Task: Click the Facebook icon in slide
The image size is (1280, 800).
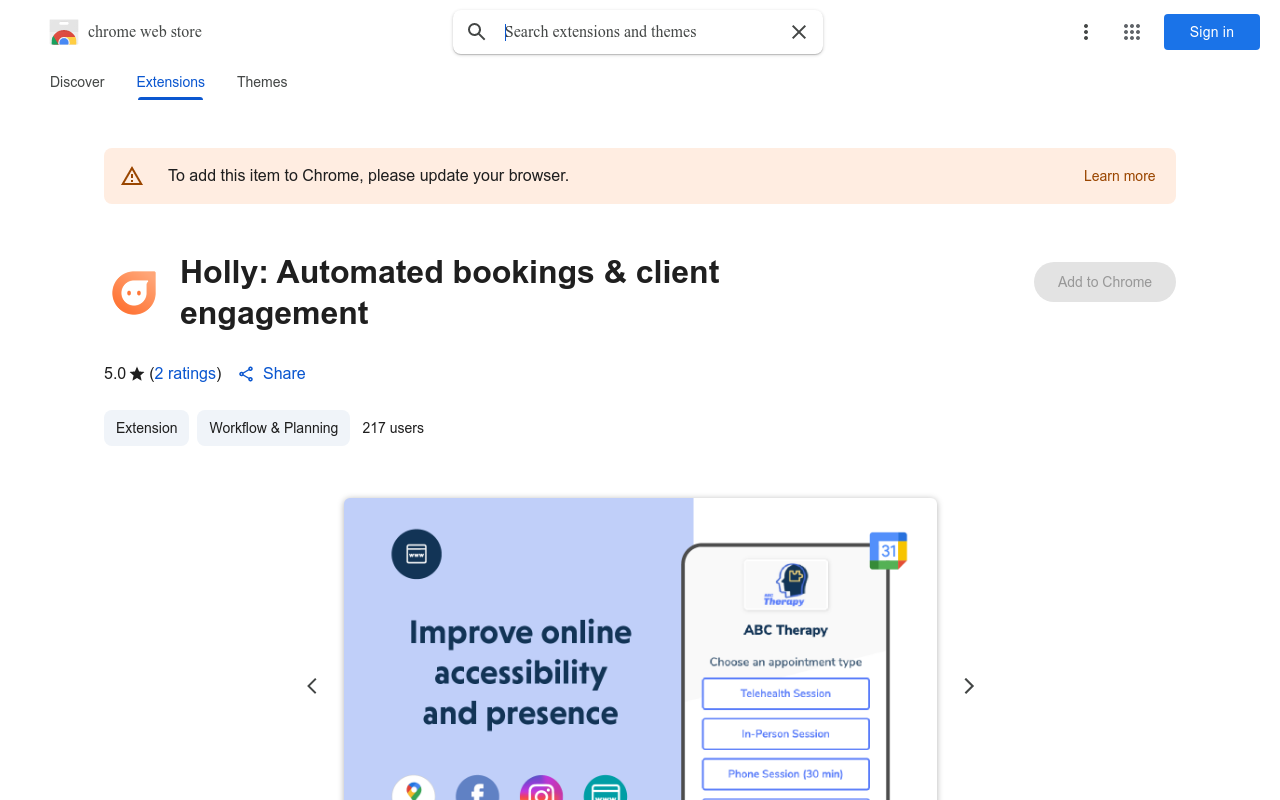Action: [477, 788]
